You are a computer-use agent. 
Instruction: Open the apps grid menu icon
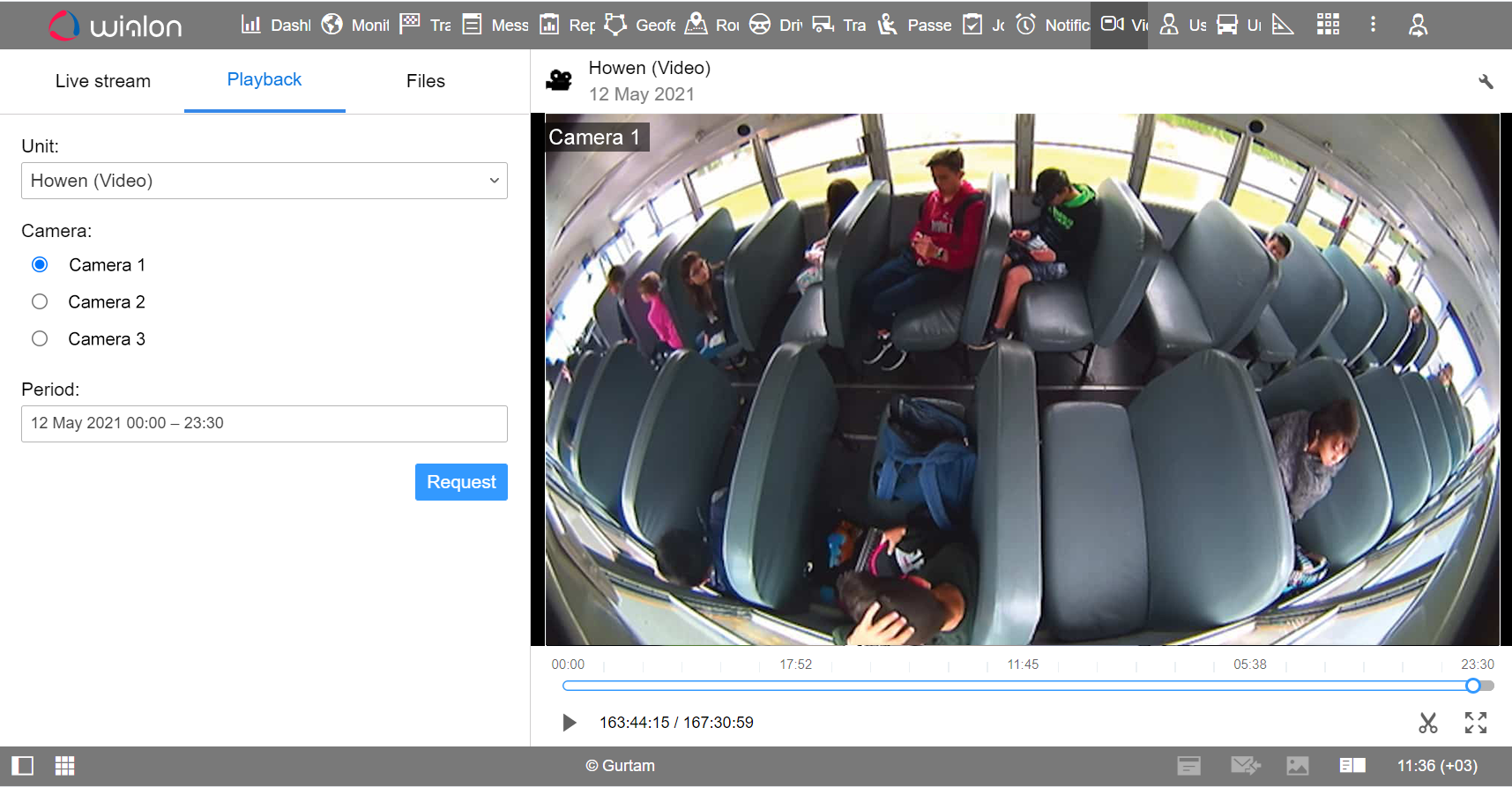coord(1328,25)
